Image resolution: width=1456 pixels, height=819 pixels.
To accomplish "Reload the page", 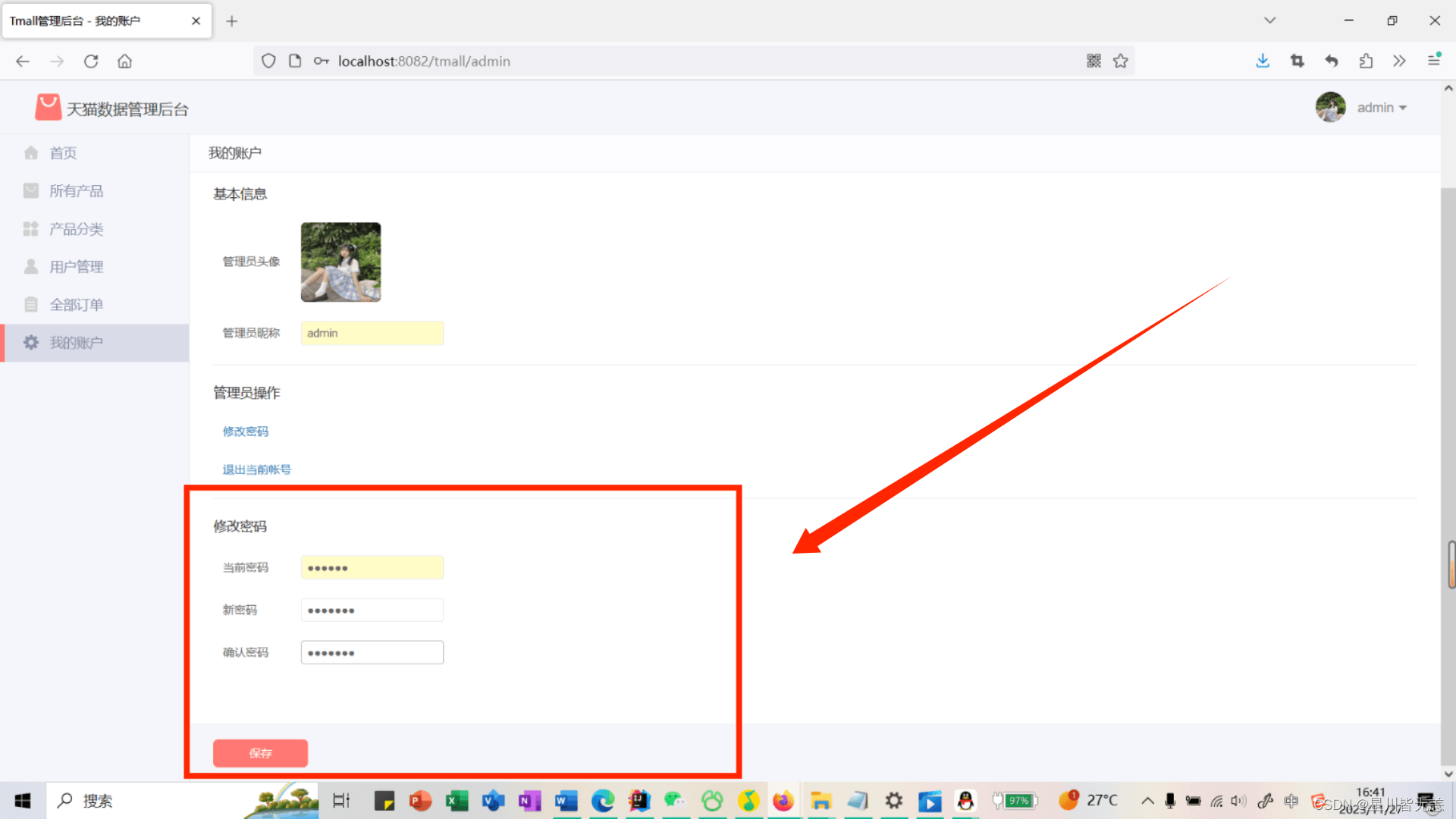I will [91, 61].
